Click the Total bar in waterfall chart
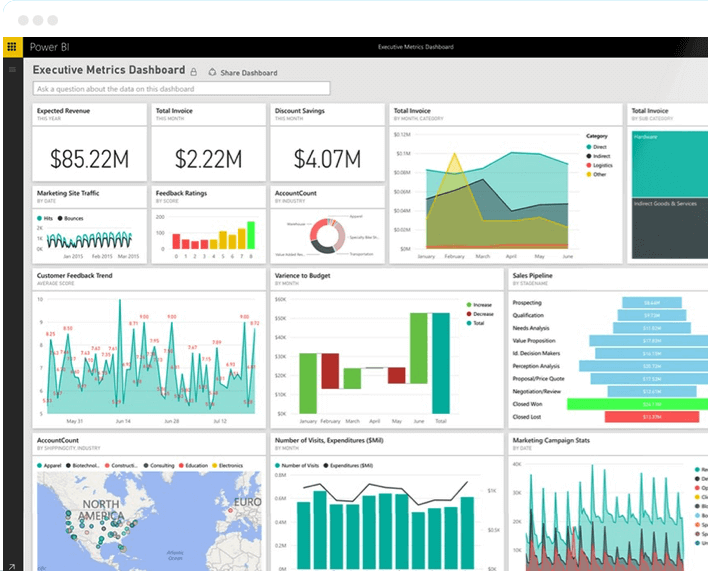708x571 pixels. coord(441,362)
